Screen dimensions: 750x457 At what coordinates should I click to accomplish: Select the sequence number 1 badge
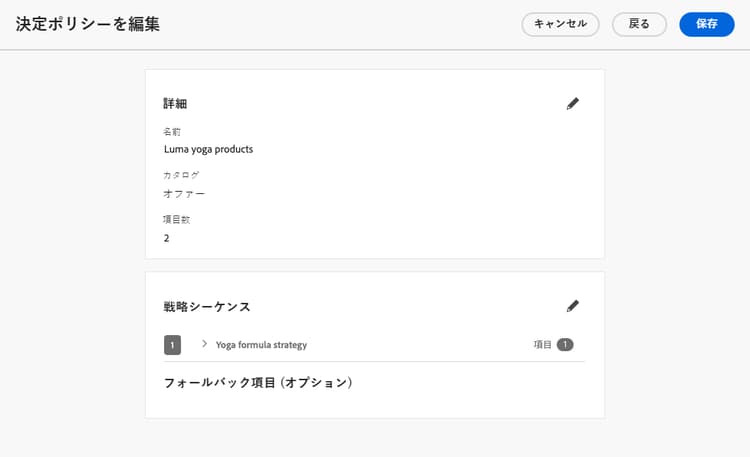(172, 345)
